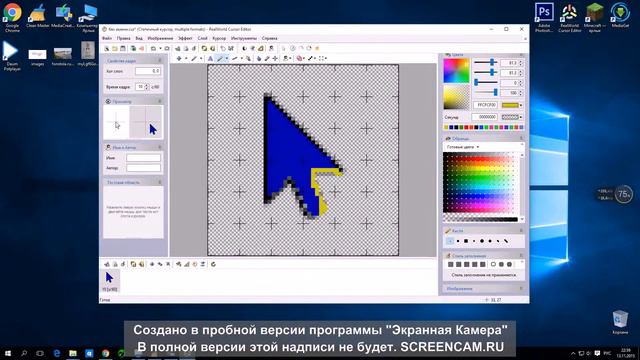Open the Изображение menu
Image resolution: width=640 pixels, height=360 pixels.
[160, 38]
